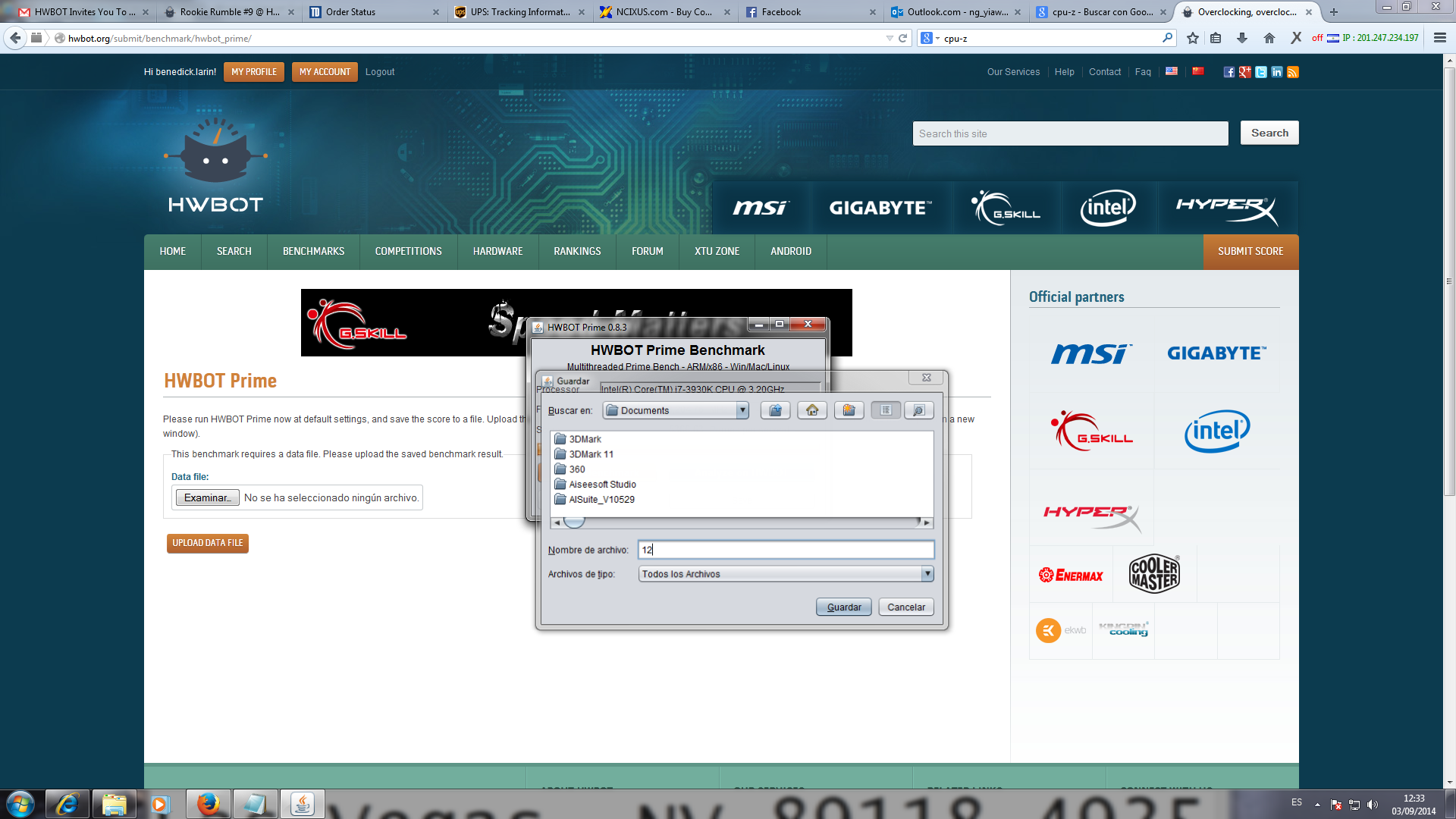Click the Google Plus icon
Viewport: 1456px width, 819px height.
click(1244, 72)
